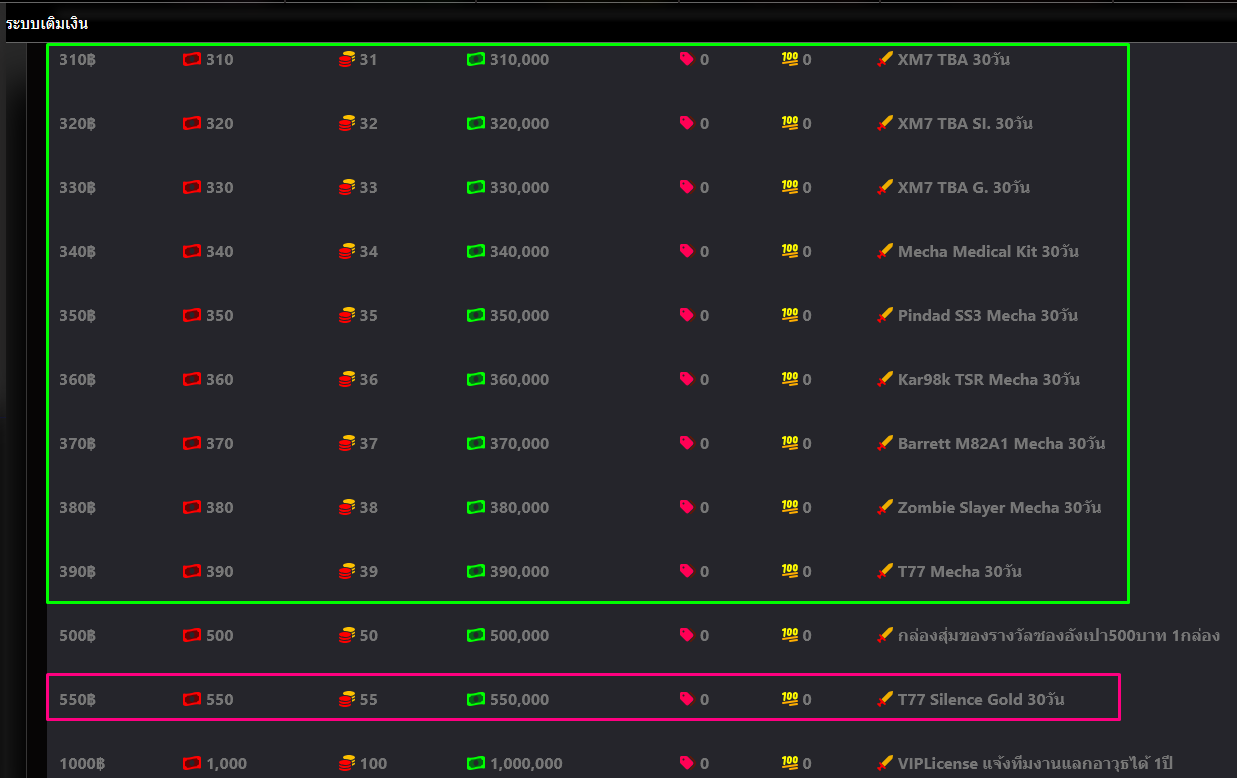
Task: Click the pink tag icon in 390฿ row
Action: pyautogui.click(x=687, y=571)
